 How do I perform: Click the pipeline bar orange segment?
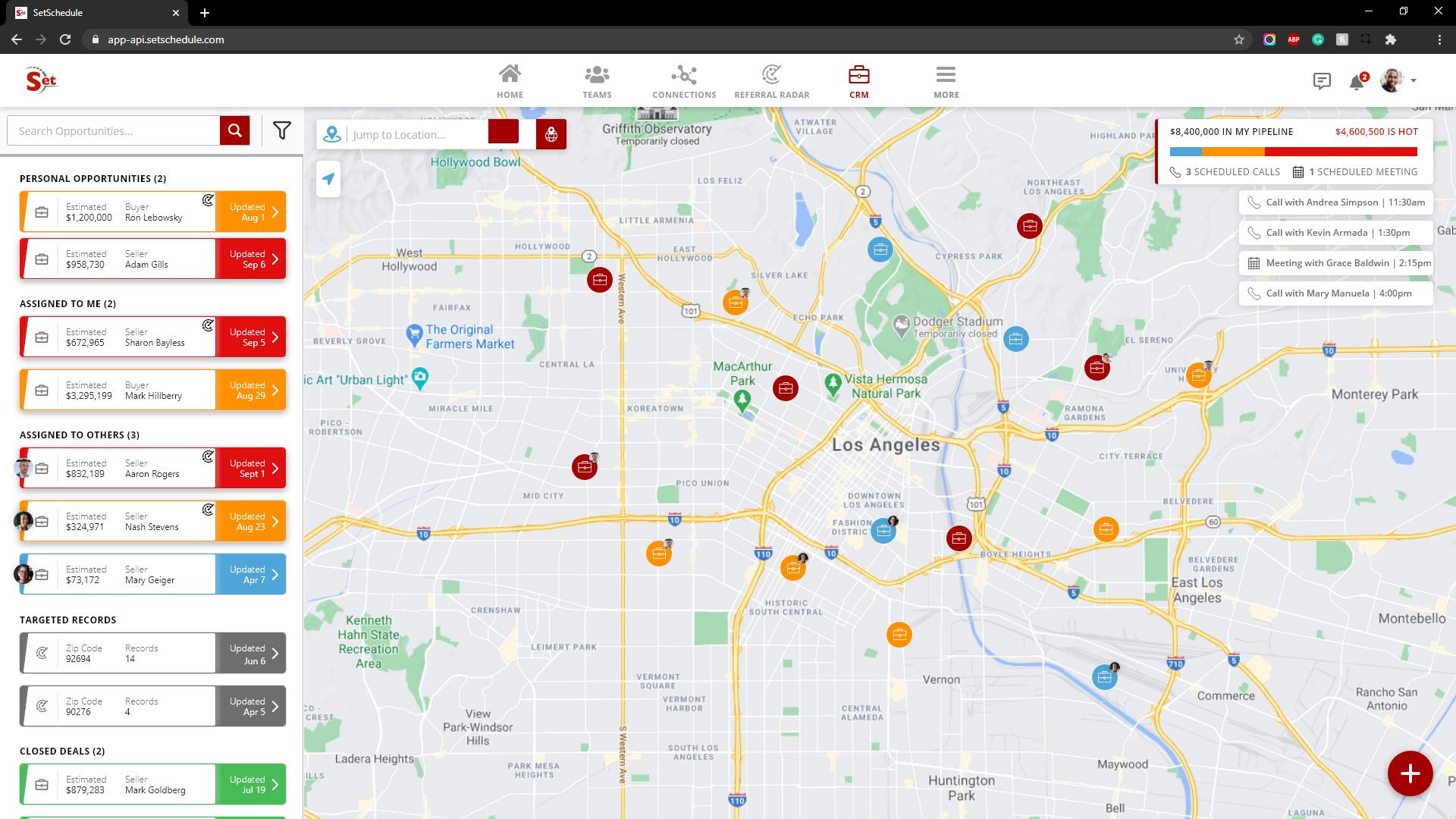click(x=1233, y=152)
